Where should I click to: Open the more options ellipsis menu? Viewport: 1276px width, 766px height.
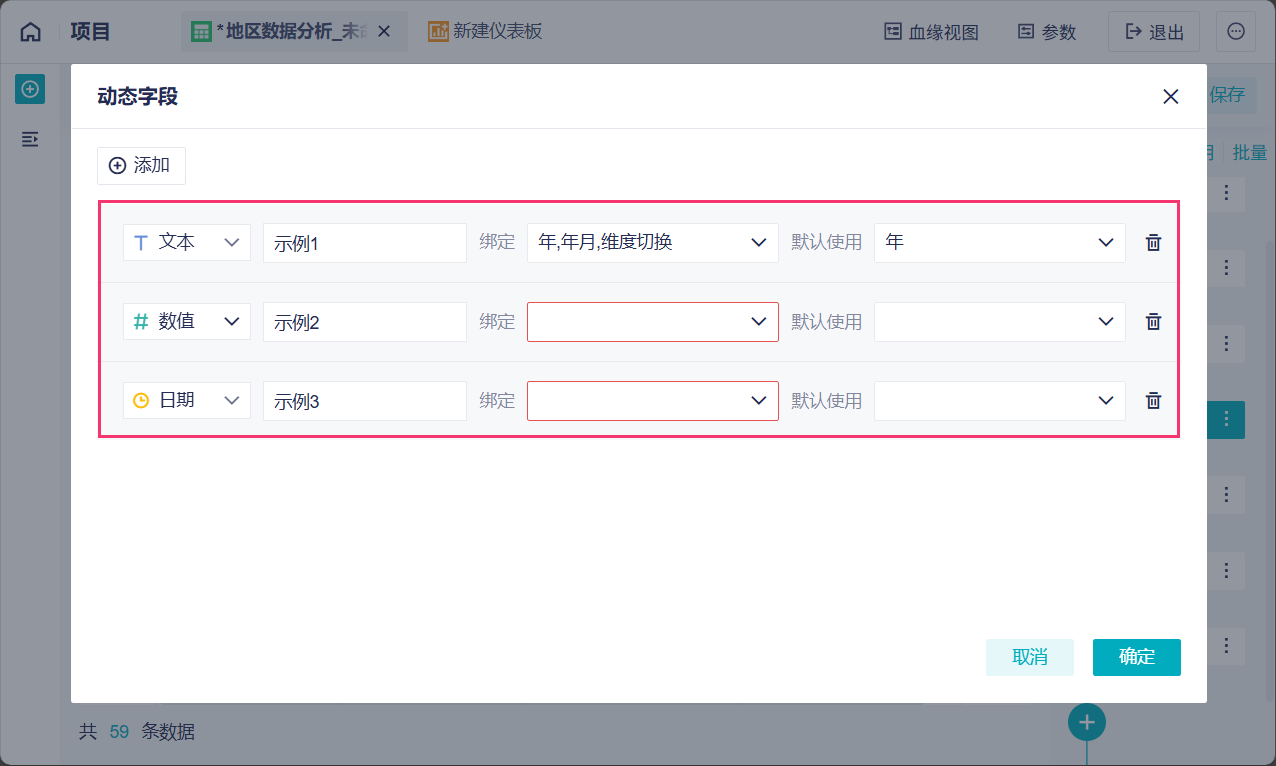tap(1236, 32)
